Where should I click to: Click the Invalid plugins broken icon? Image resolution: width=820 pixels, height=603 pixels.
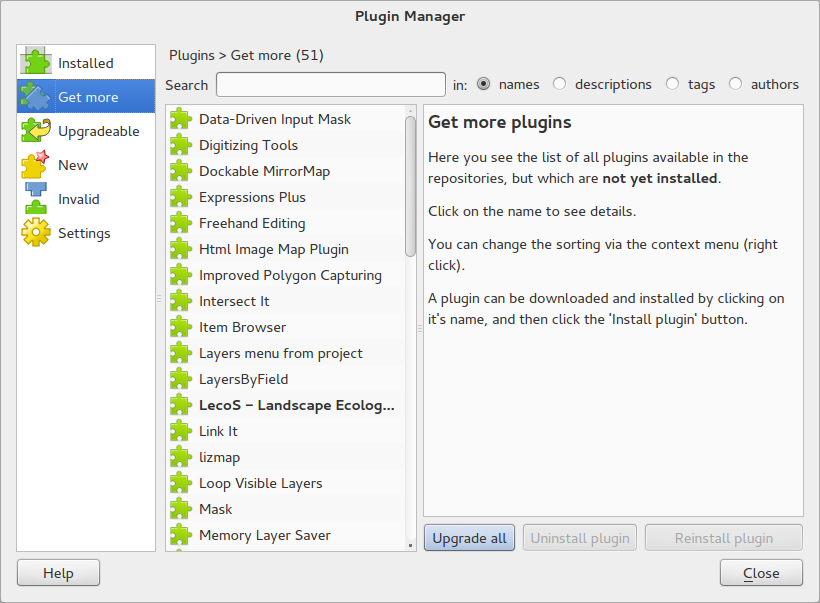[x=36, y=199]
